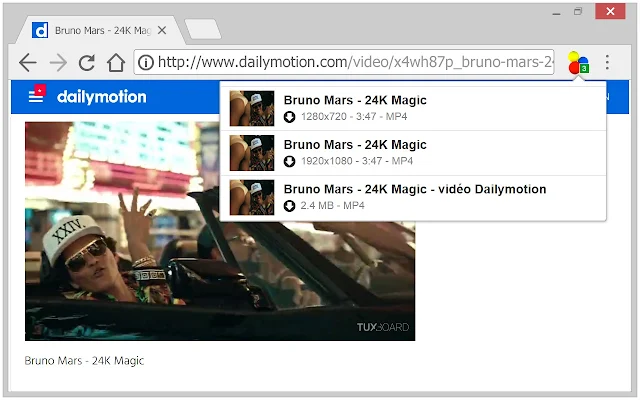Click thumbnail of the 1920x1080 entry
Viewport: 640px width, 400px height.
click(252, 153)
